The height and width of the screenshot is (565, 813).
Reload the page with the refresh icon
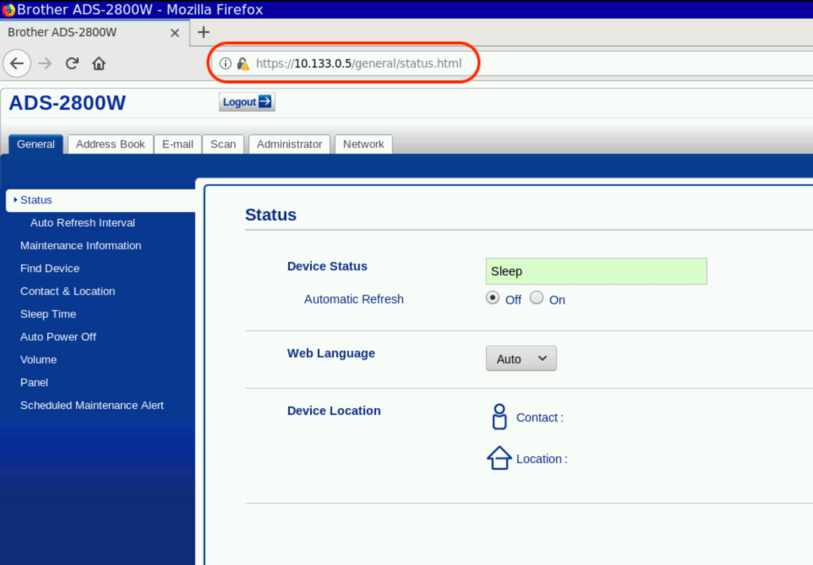(72, 64)
